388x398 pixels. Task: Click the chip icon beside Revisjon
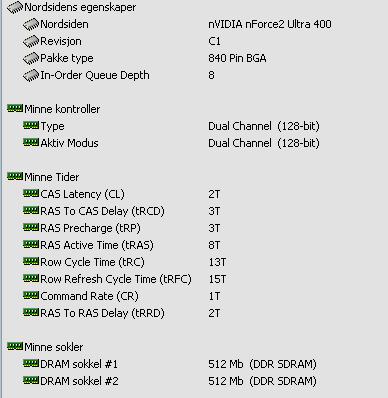click(x=31, y=41)
